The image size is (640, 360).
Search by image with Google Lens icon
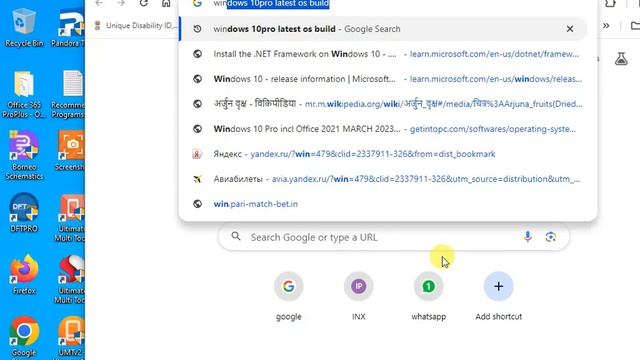(551, 237)
